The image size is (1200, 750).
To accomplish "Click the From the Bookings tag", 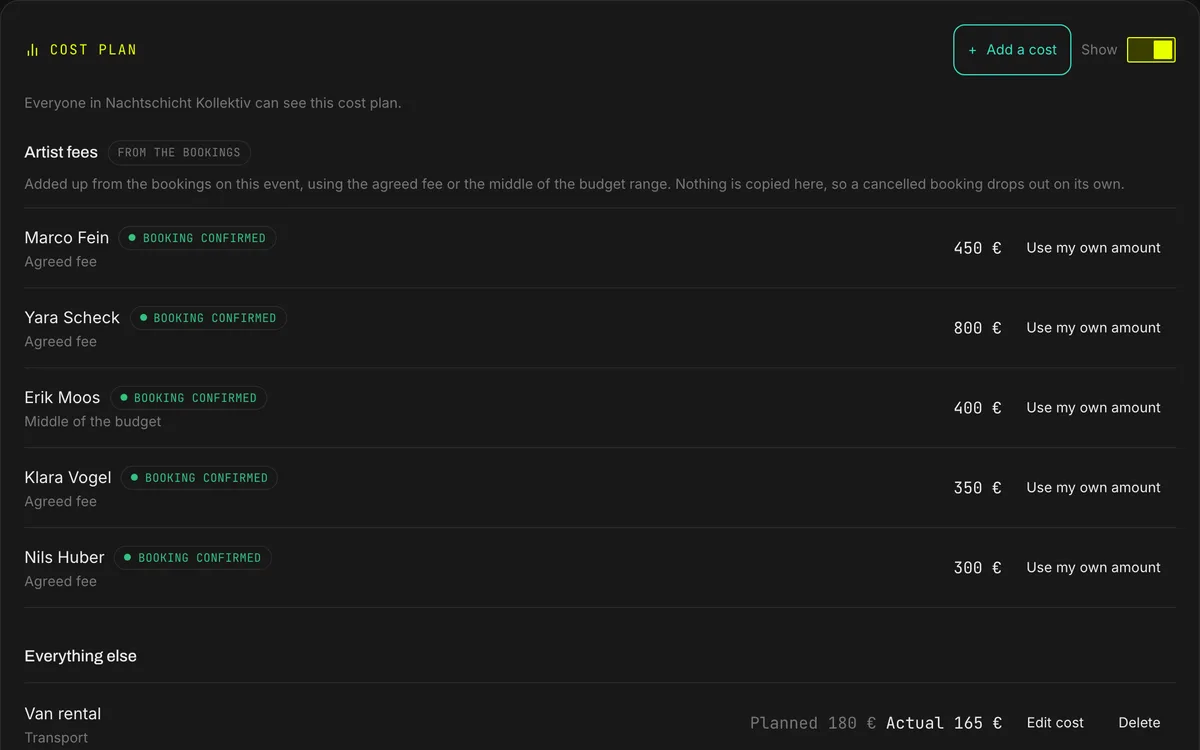I will (179, 153).
